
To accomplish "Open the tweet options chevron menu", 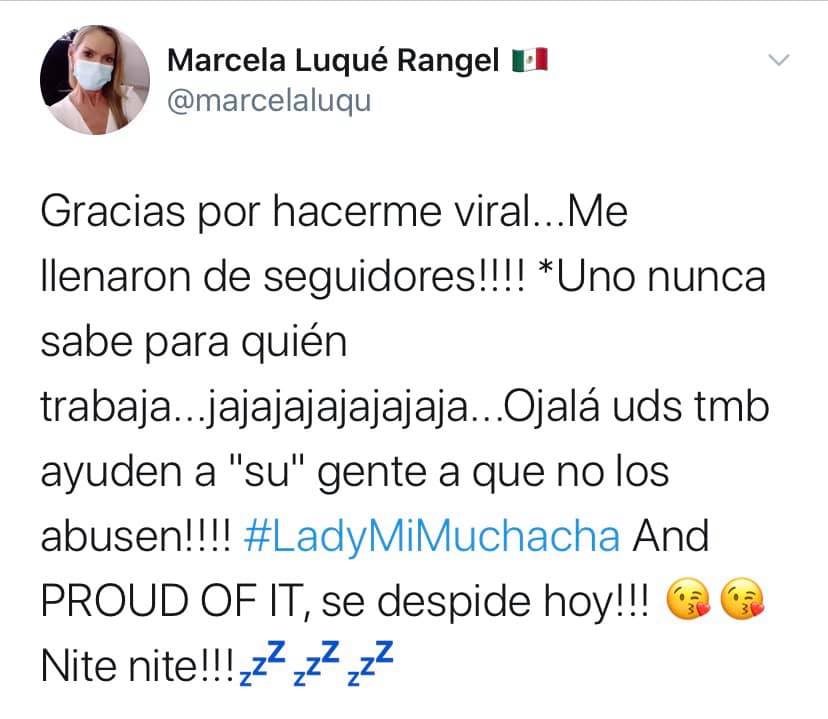I will point(778,60).
